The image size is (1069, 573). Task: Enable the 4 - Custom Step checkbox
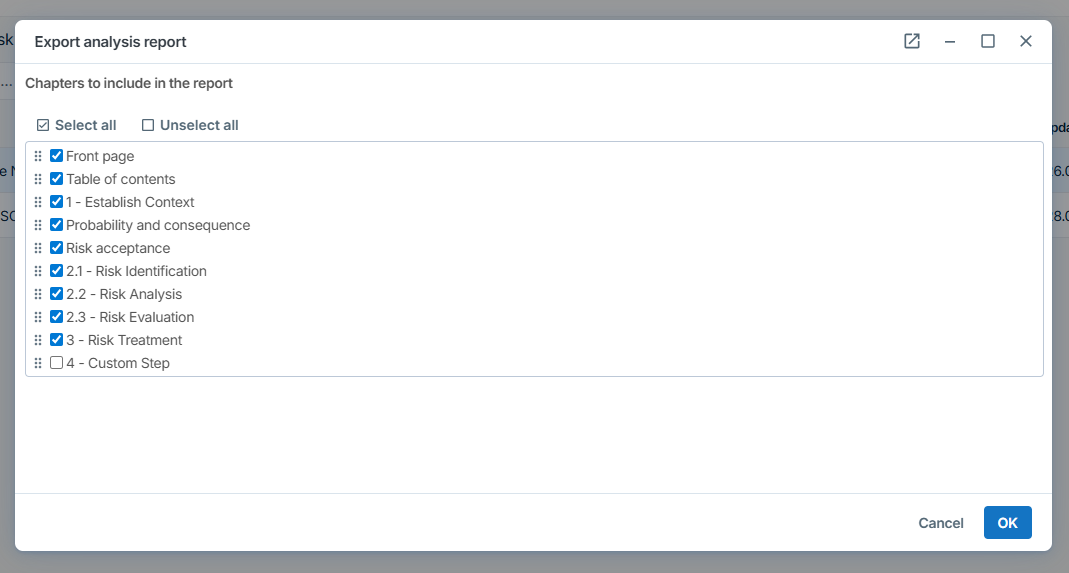click(x=57, y=363)
